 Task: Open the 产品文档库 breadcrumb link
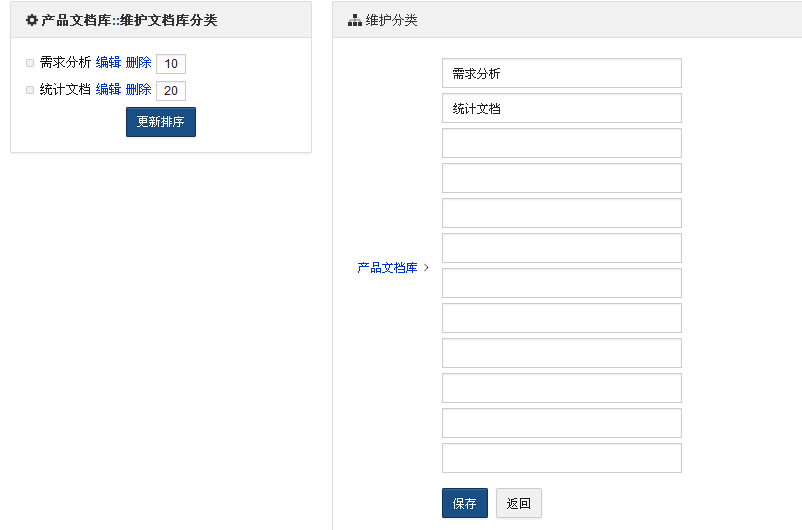click(387, 268)
